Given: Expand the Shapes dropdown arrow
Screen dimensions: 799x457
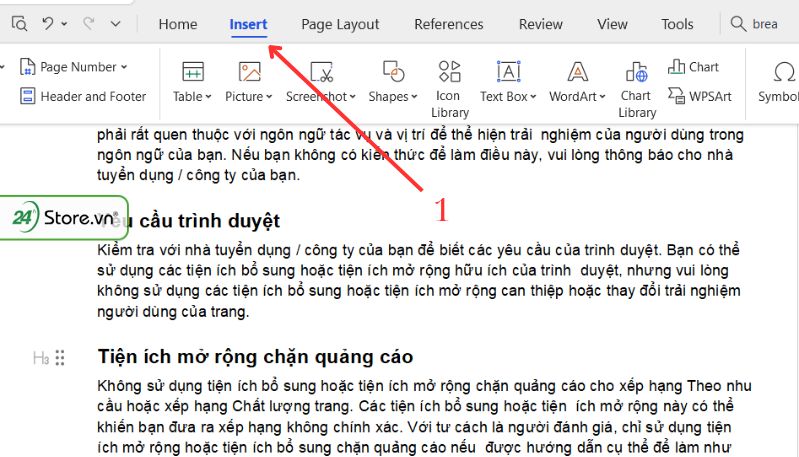Looking at the screenshot, I should (x=414, y=97).
